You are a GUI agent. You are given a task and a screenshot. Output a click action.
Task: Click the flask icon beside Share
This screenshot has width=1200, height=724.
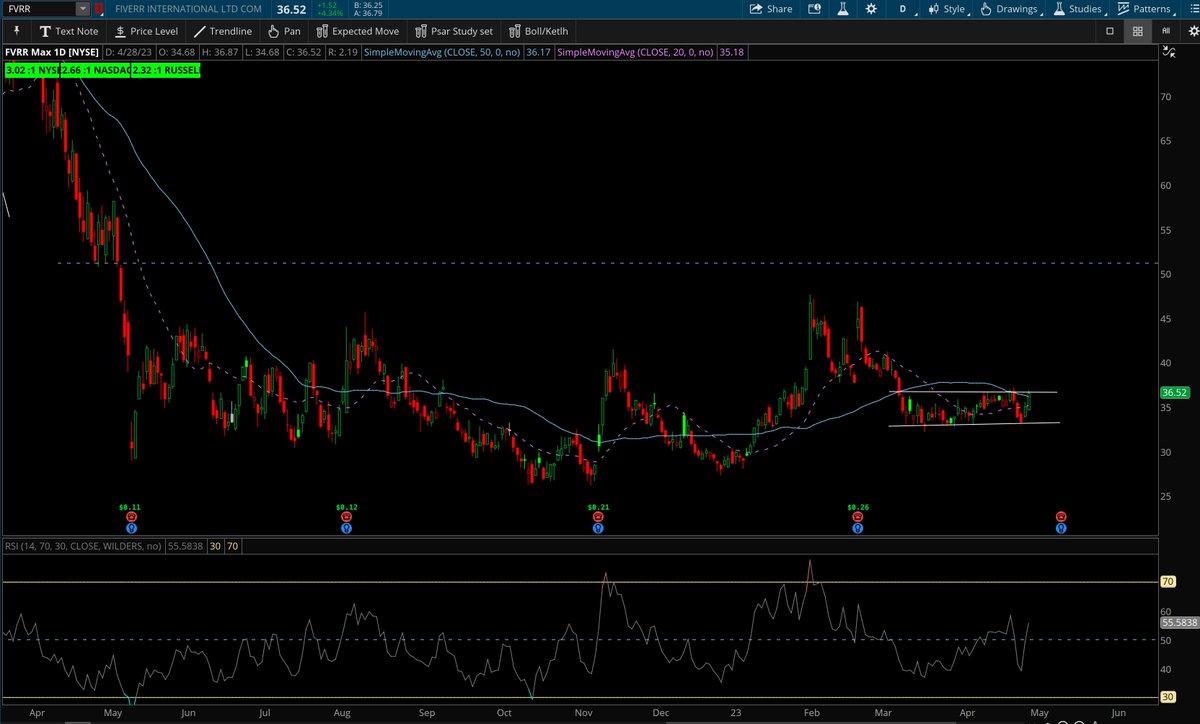point(843,9)
